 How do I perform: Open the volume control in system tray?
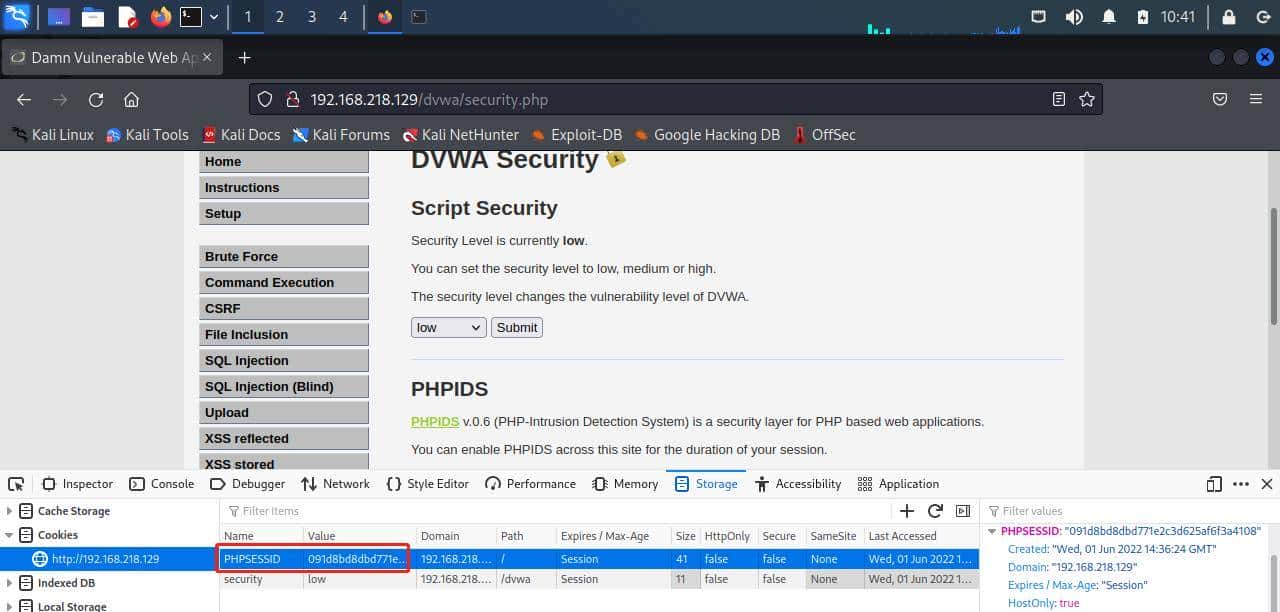(x=1074, y=17)
